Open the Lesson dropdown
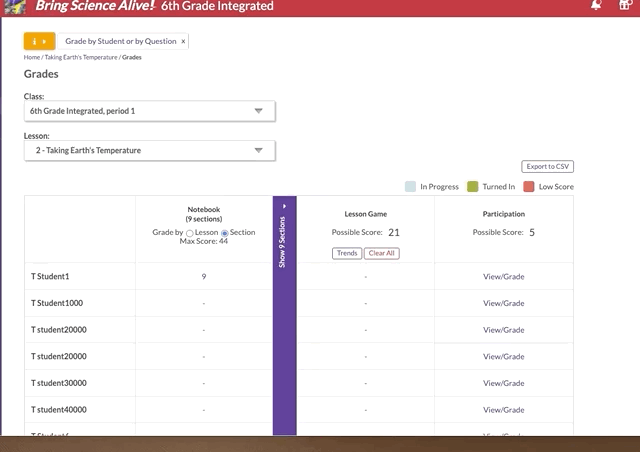Viewport: 640px width, 452px height. (150, 151)
